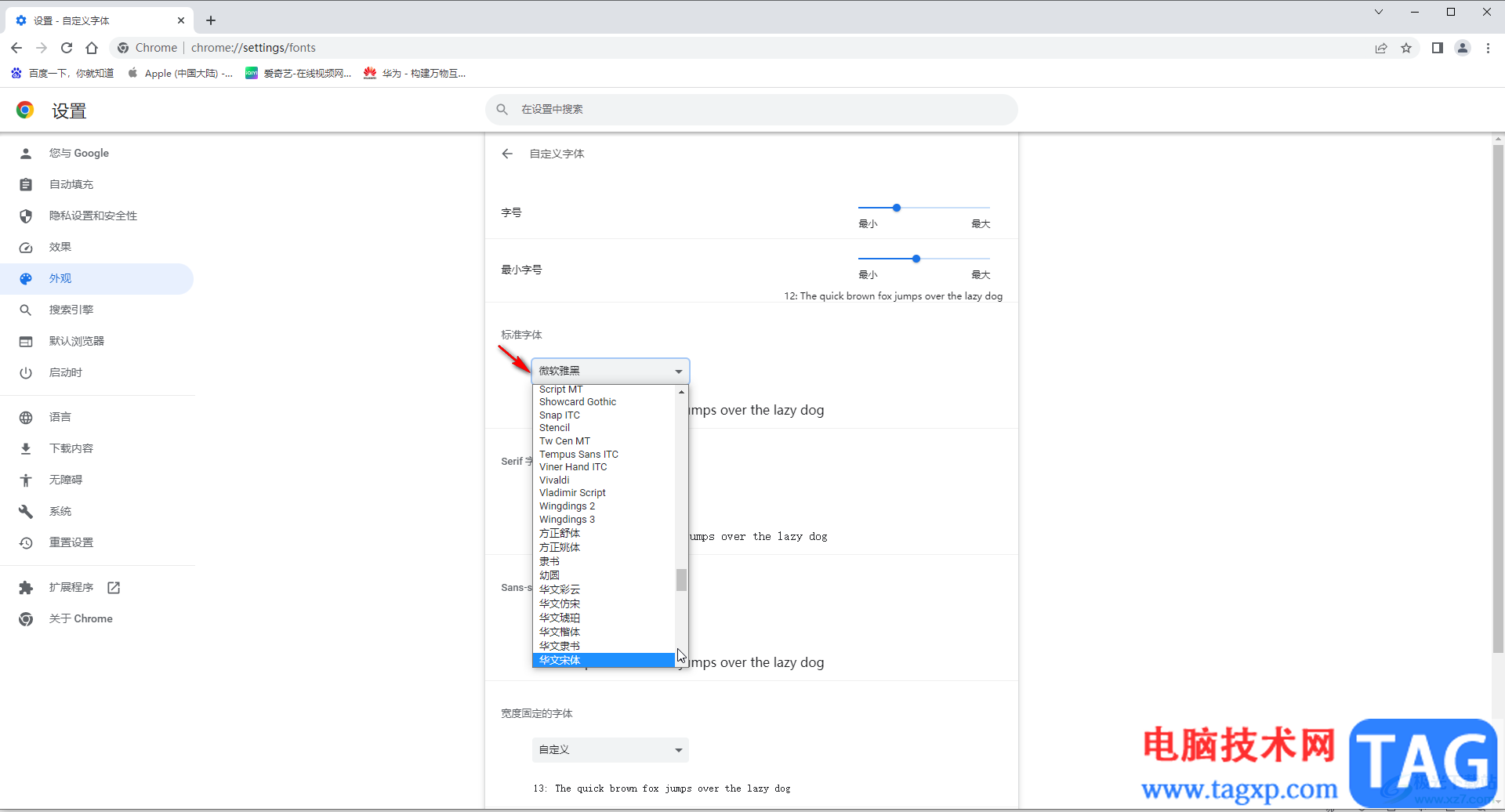
Task: Select Vladimir Script font option
Action: click(604, 493)
